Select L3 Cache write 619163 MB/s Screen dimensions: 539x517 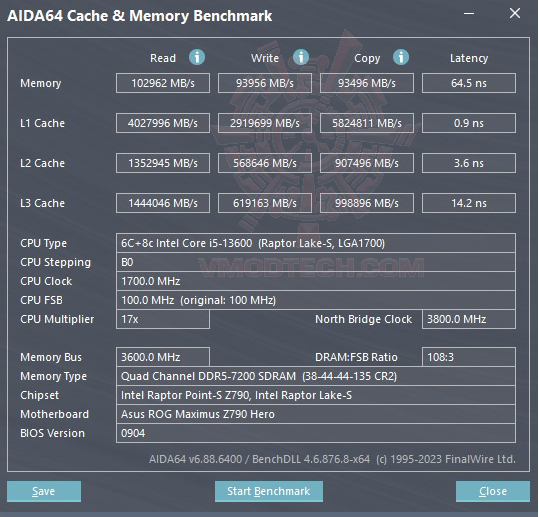[x=265, y=203]
